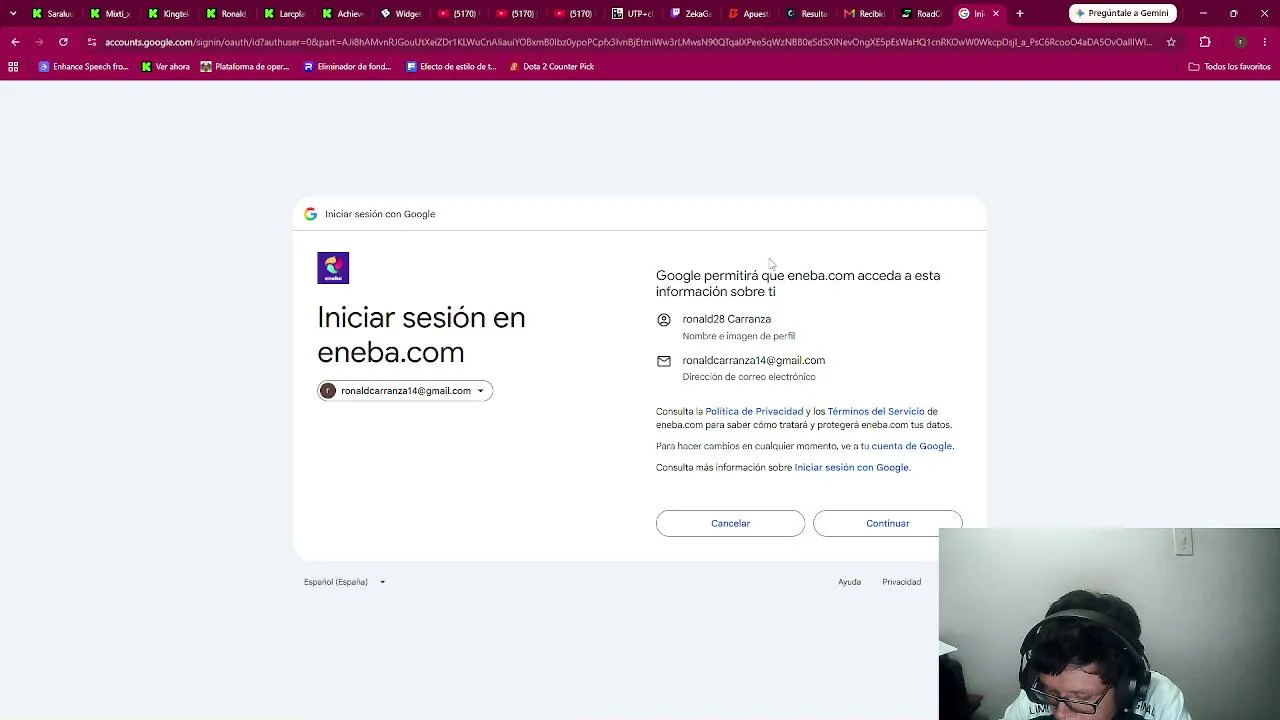
Task: Click the 'Iniciar sesión en eneba.com' heading
Action: (x=421, y=335)
